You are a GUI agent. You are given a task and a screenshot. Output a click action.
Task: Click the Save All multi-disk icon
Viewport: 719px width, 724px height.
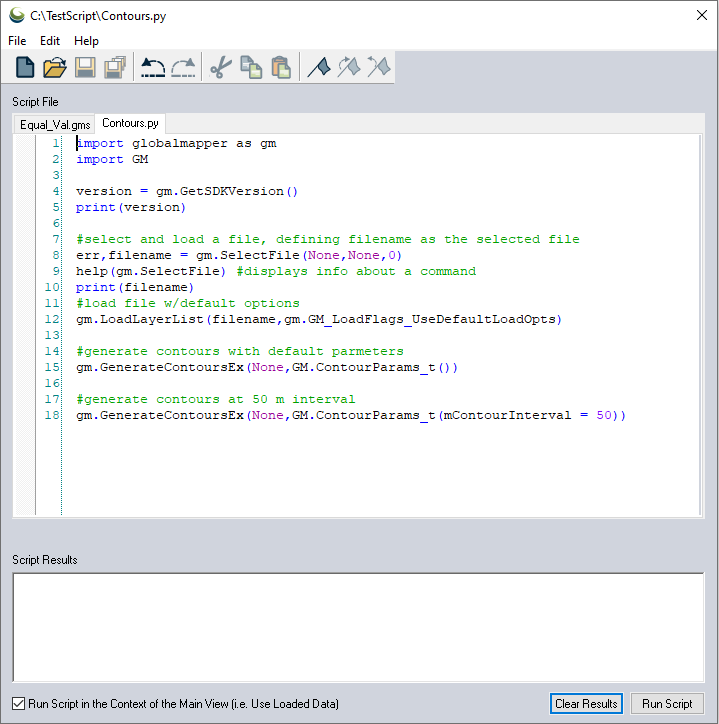[115, 68]
